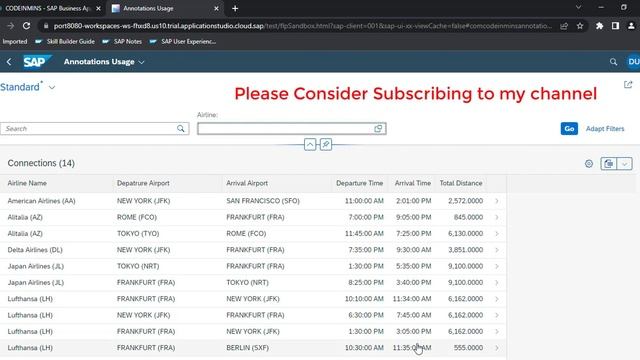Open Alitalia ROME (FCO) row navigation arrow
Image resolution: width=640 pixels, height=360 pixels.
[x=497, y=217]
